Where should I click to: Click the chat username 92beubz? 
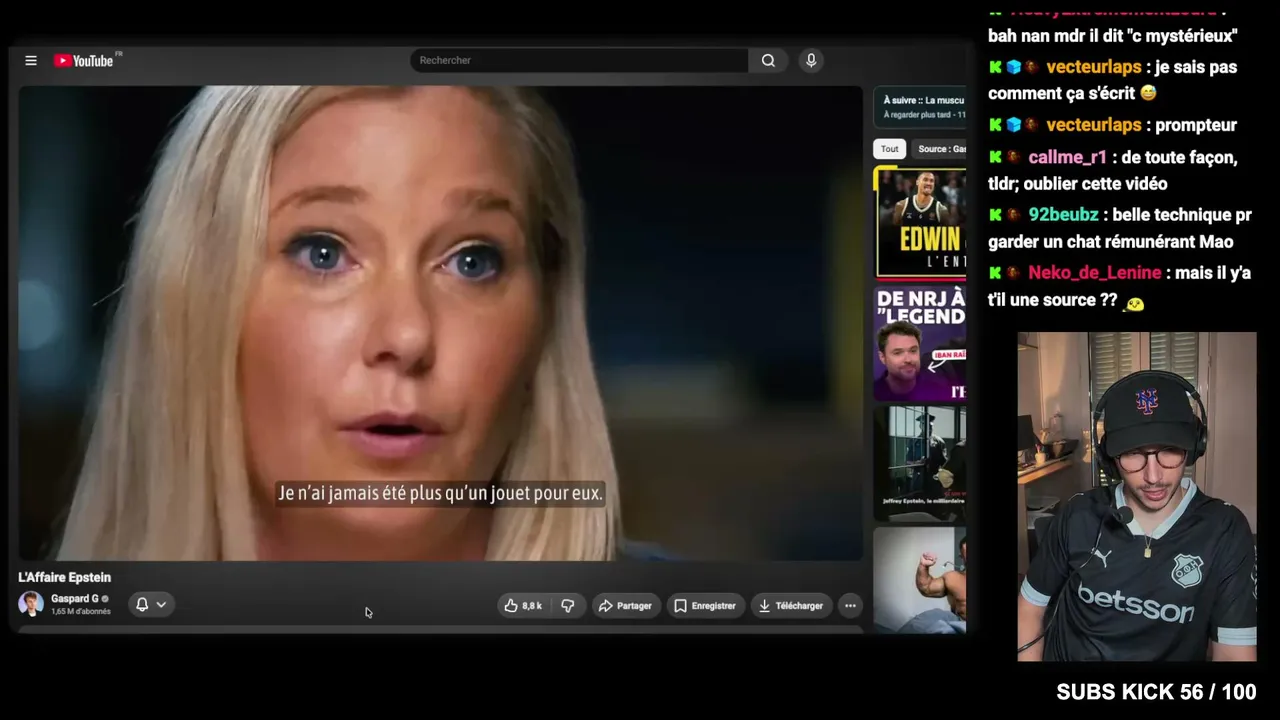[1064, 215]
